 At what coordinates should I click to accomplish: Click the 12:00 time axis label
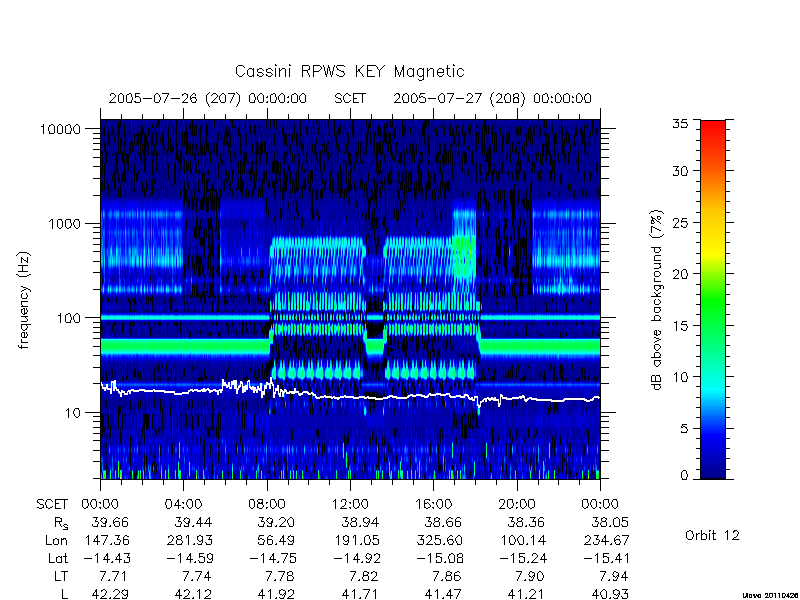(x=350, y=505)
